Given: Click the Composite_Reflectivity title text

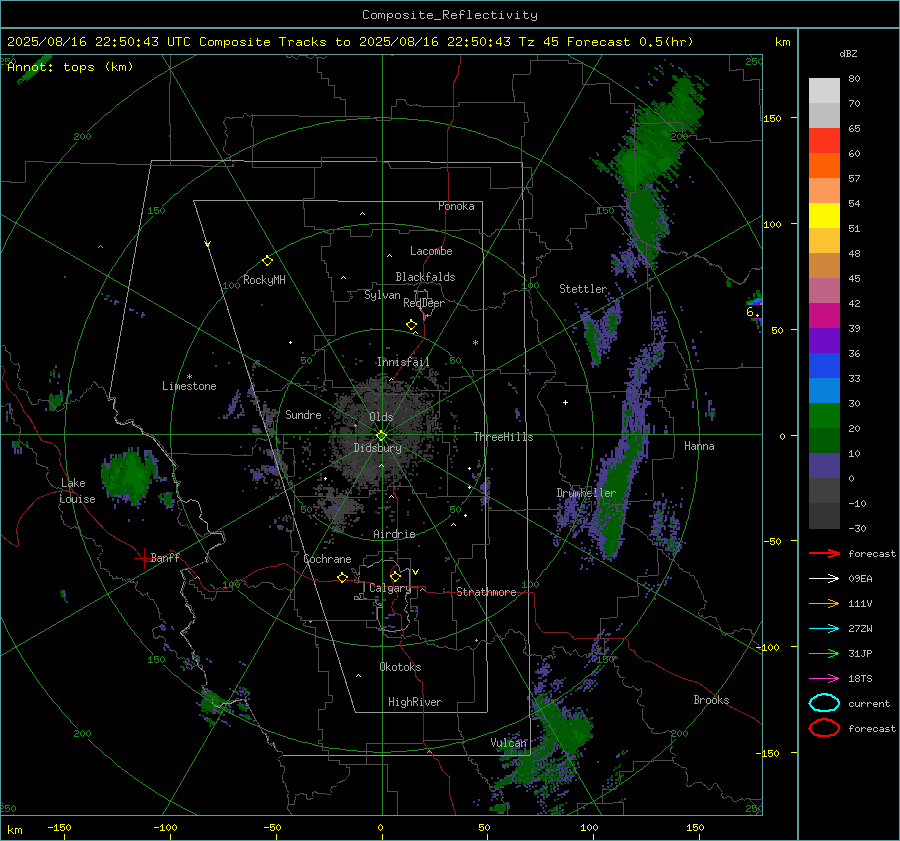Looking at the screenshot, I should click(450, 15).
